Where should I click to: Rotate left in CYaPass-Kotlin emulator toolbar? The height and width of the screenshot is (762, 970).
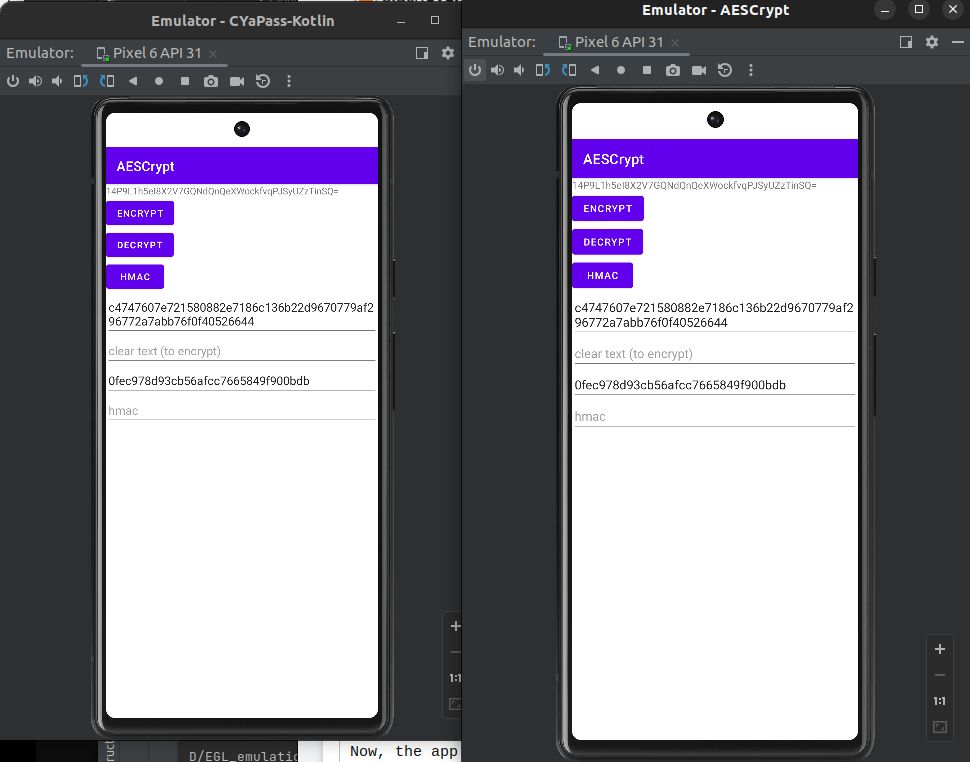click(81, 81)
